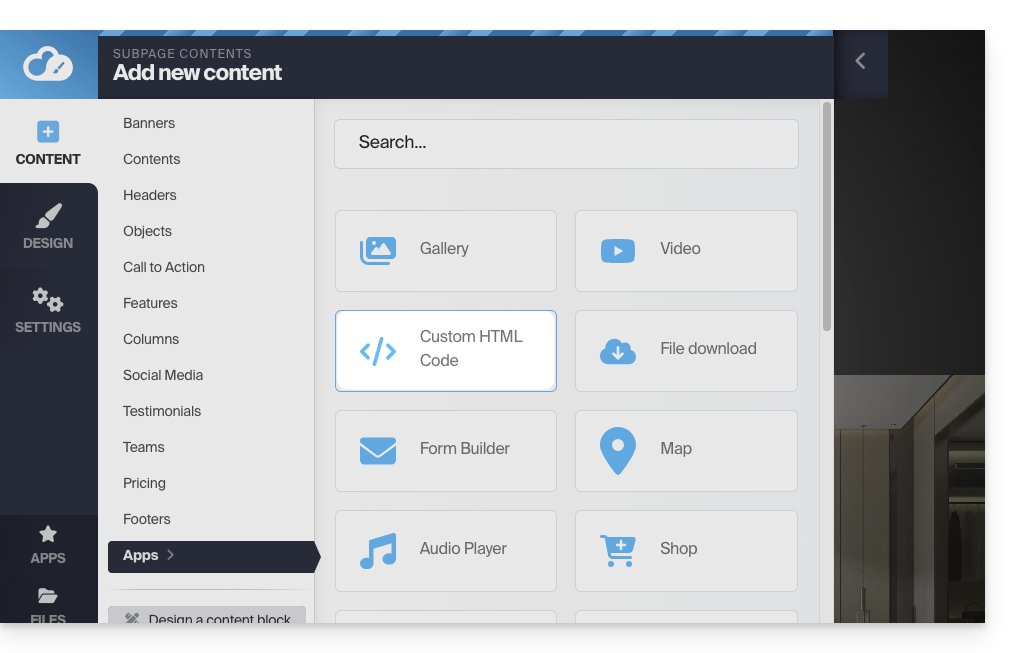Open the Content tab plus icon
The height and width of the screenshot is (653, 1015).
point(48,132)
